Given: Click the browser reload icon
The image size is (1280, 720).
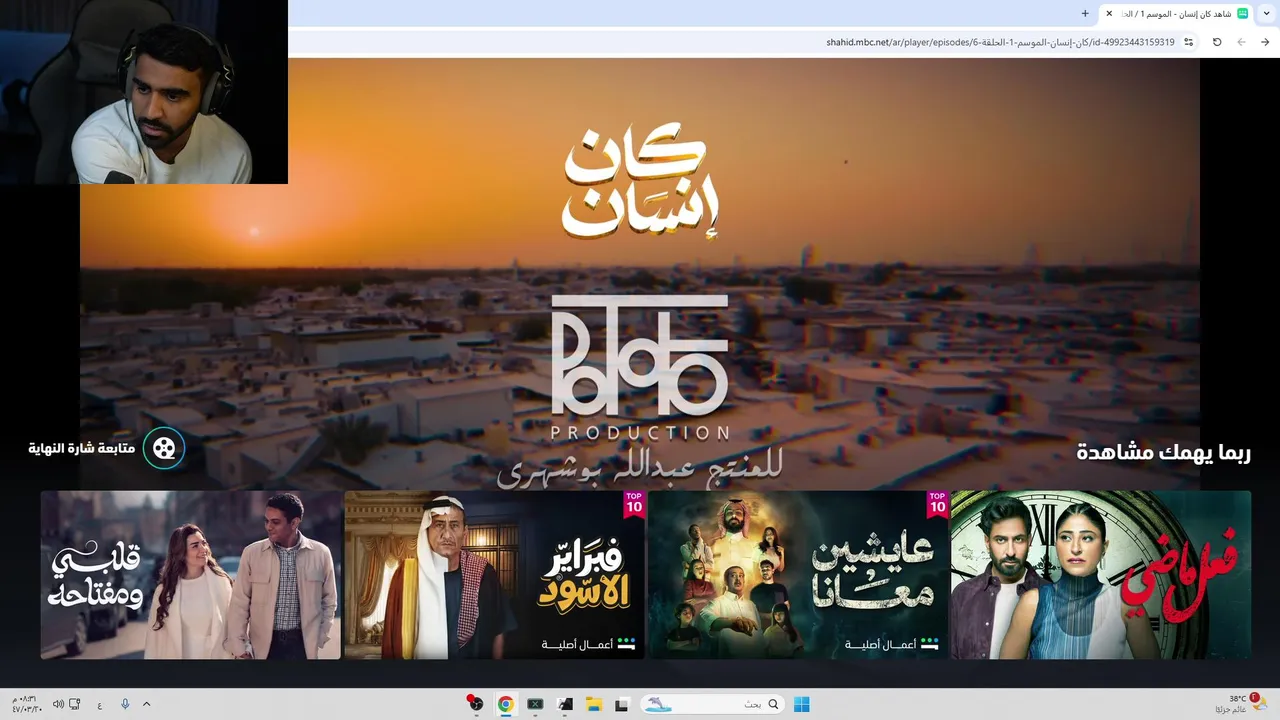Looking at the screenshot, I should (1217, 42).
